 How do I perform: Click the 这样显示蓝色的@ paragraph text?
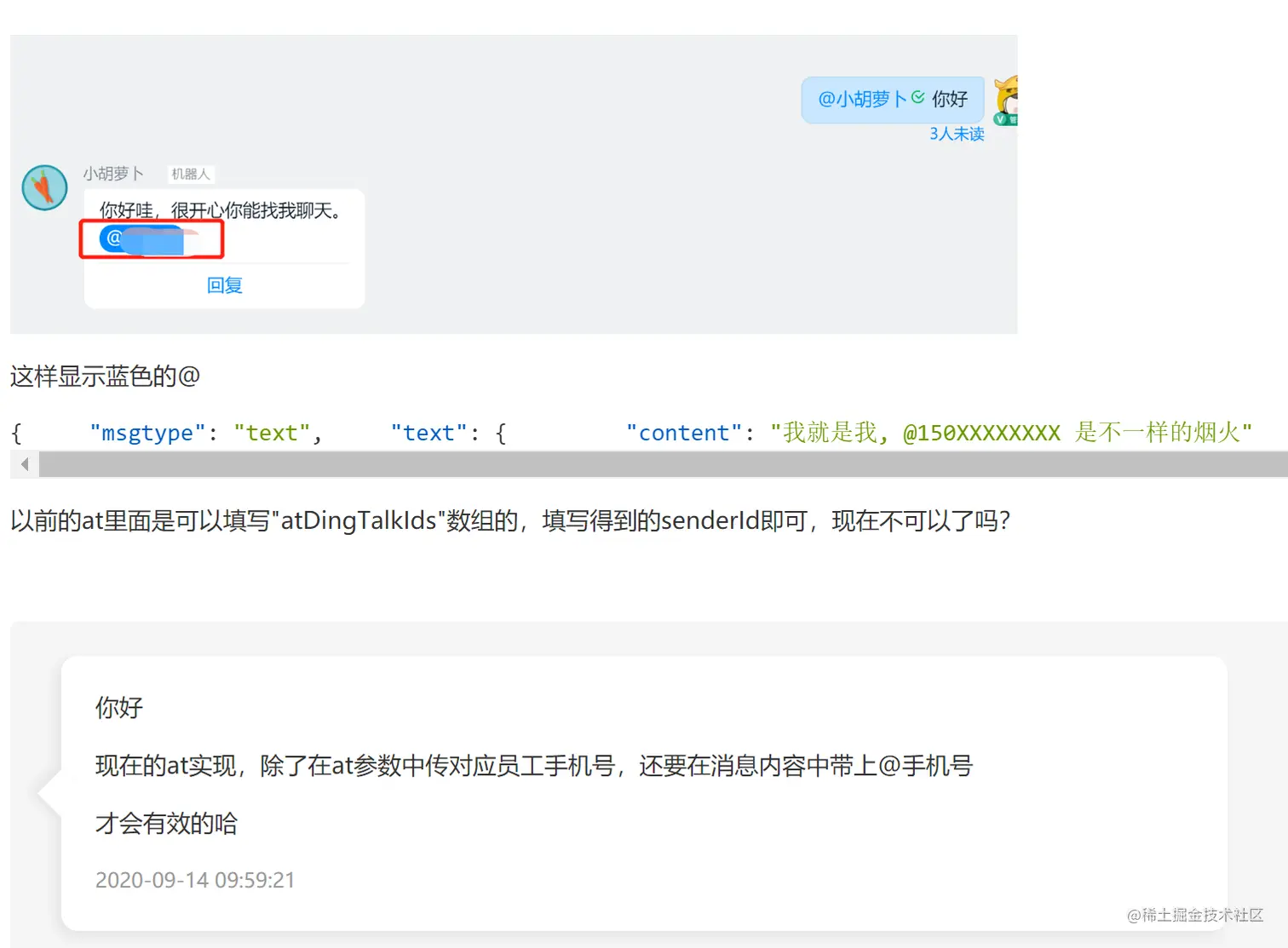[106, 376]
